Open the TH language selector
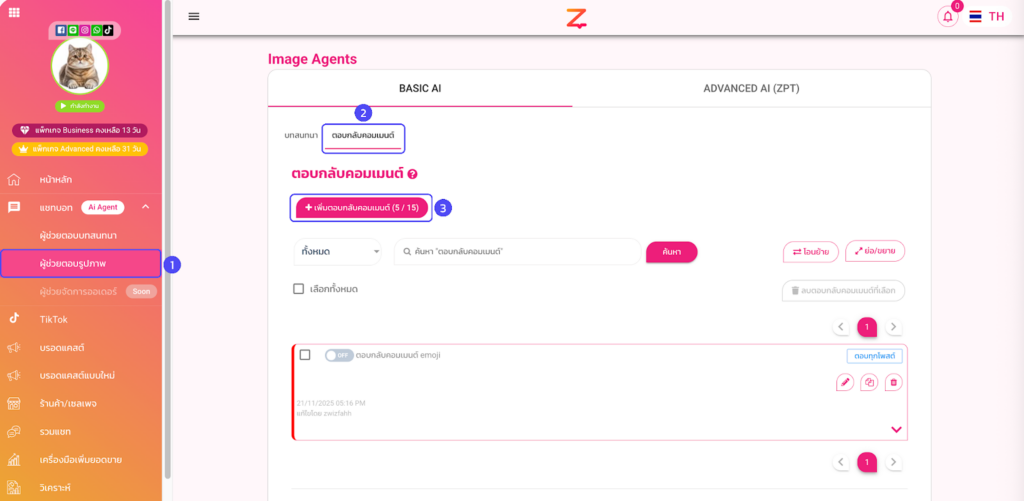Image resolution: width=1024 pixels, height=501 pixels. (987, 16)
